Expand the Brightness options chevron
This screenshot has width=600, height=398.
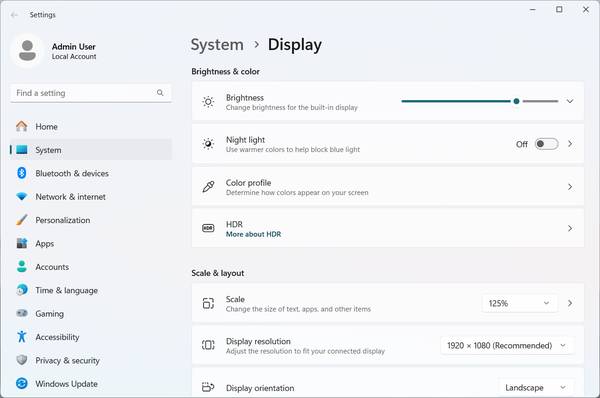pyautogui.click(x=570, y=101)
